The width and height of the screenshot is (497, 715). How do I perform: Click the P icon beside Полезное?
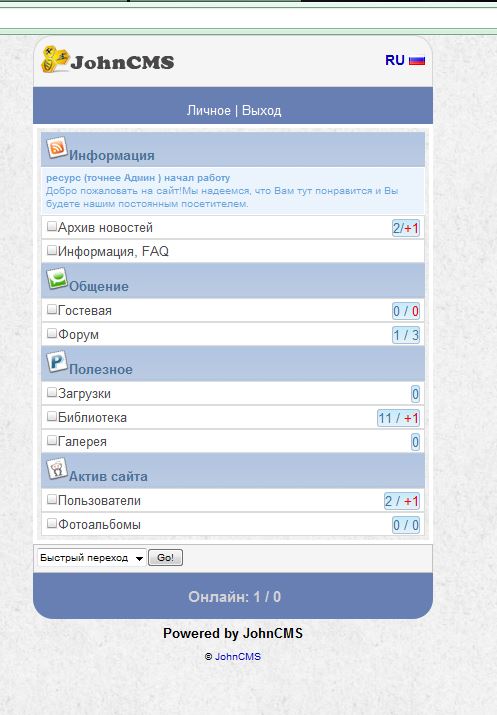pos(57,362)
